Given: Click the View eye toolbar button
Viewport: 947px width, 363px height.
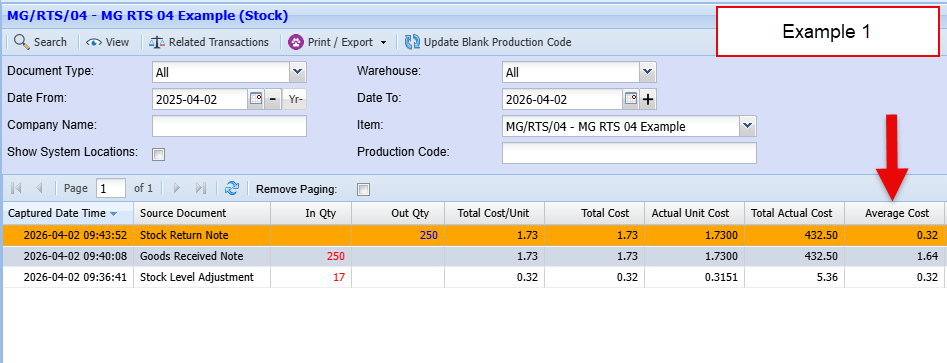Looking at the screenshot, I should (108, 42).
